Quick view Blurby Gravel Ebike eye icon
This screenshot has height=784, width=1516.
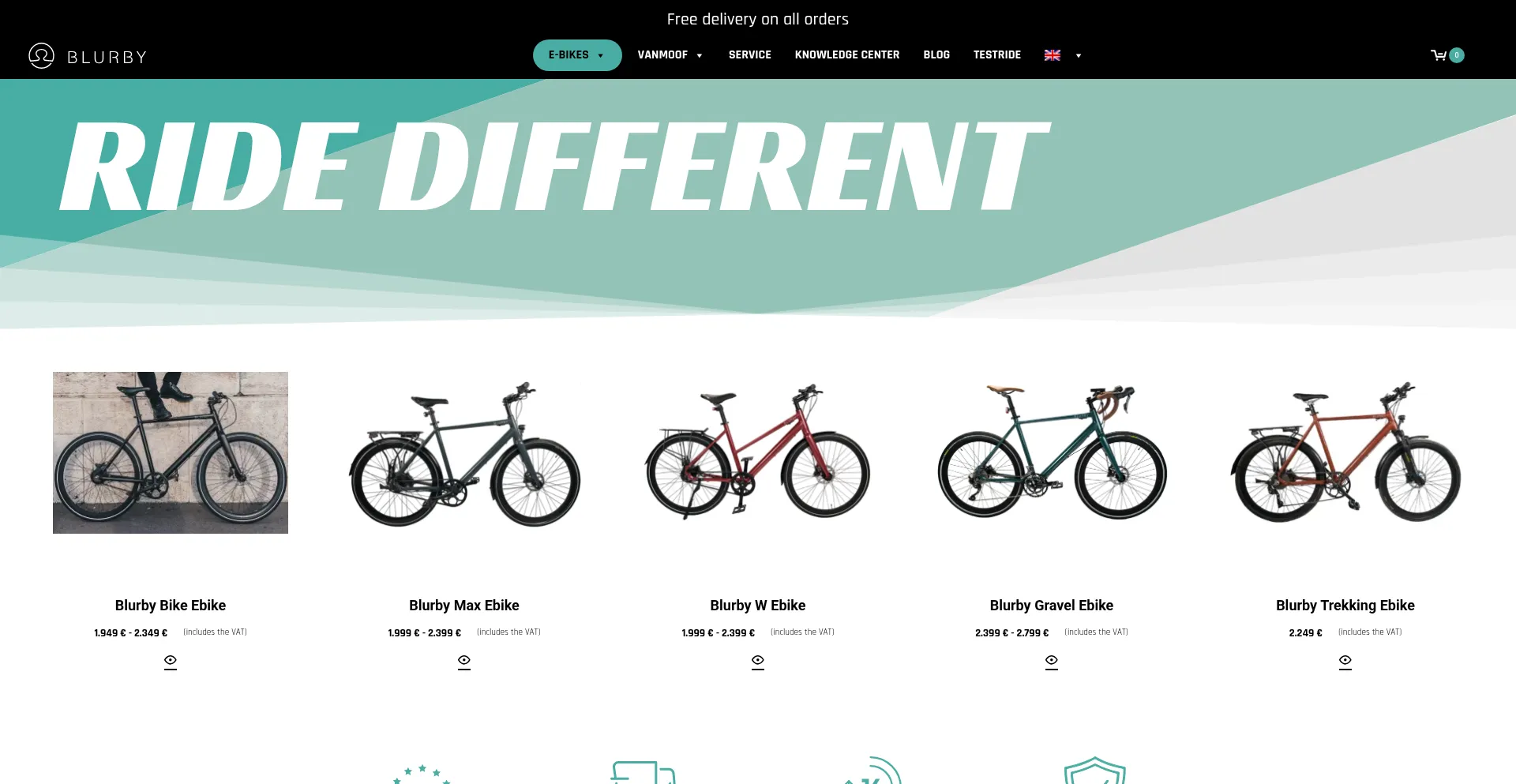point(1052,662)
